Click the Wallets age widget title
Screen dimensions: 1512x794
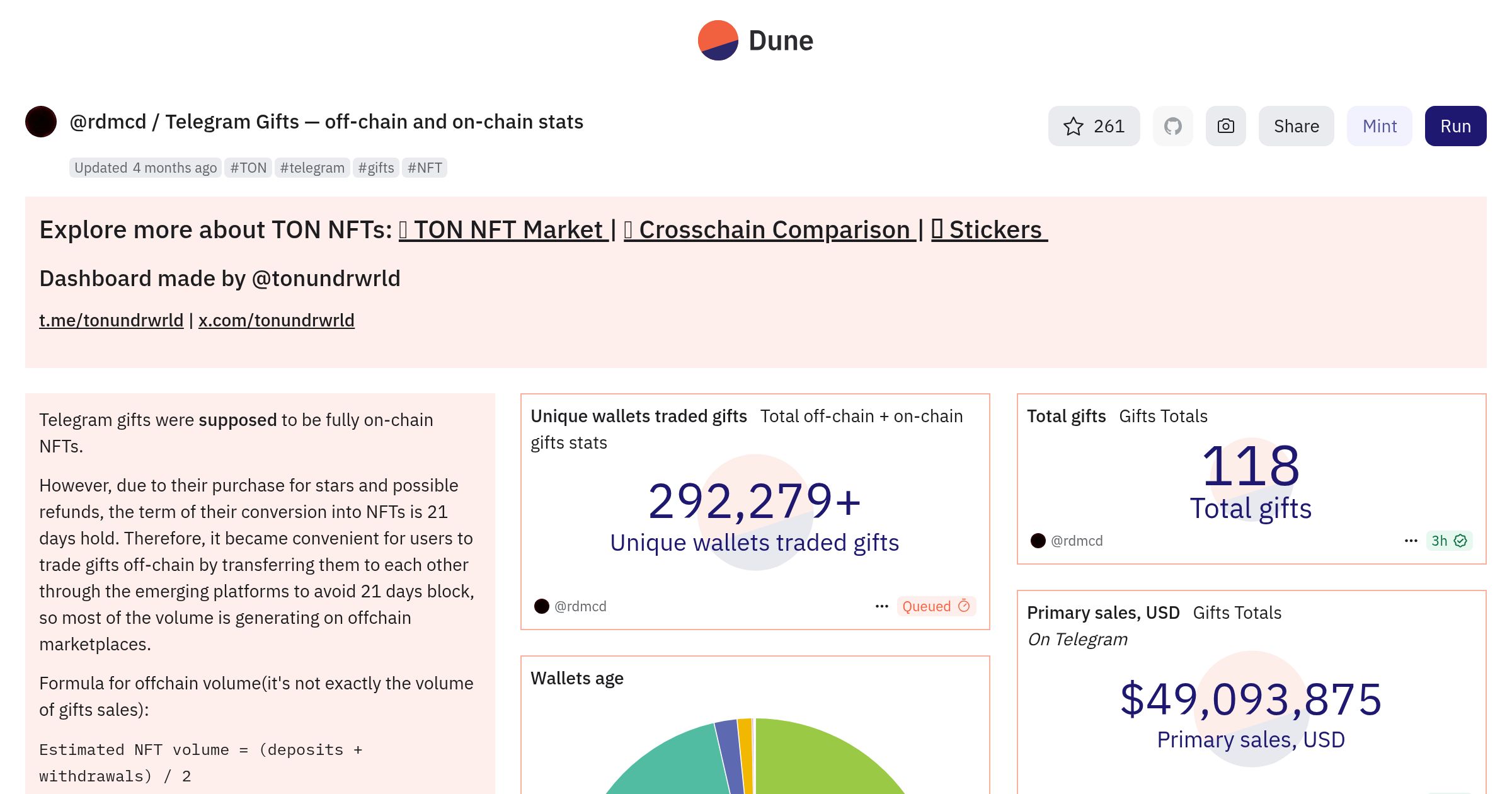[x=577, y=678]
